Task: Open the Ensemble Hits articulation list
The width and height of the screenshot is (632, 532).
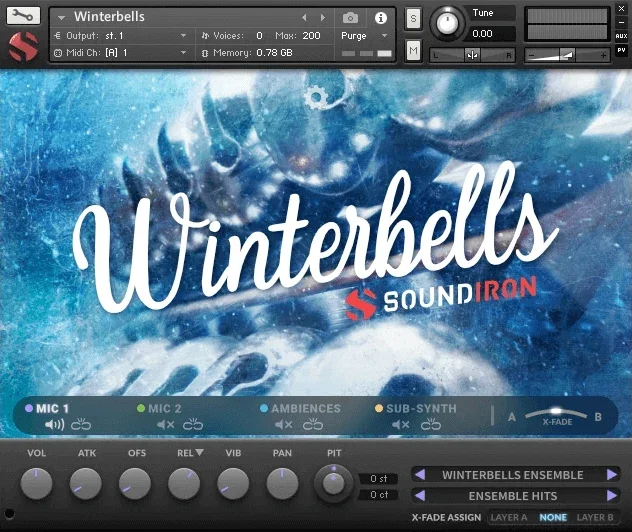Action: (x=513, y=496)
